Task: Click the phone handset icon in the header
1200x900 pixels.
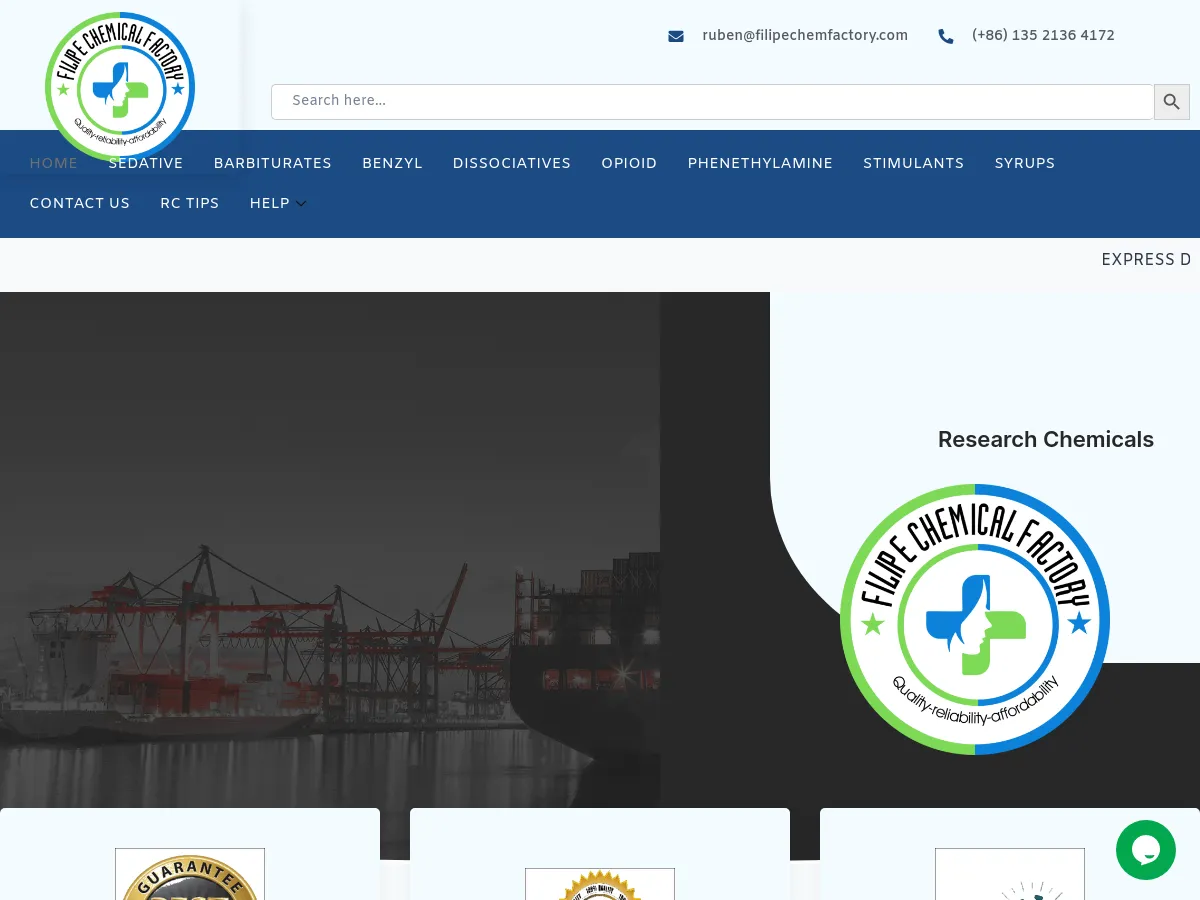Action: point(946,36)
